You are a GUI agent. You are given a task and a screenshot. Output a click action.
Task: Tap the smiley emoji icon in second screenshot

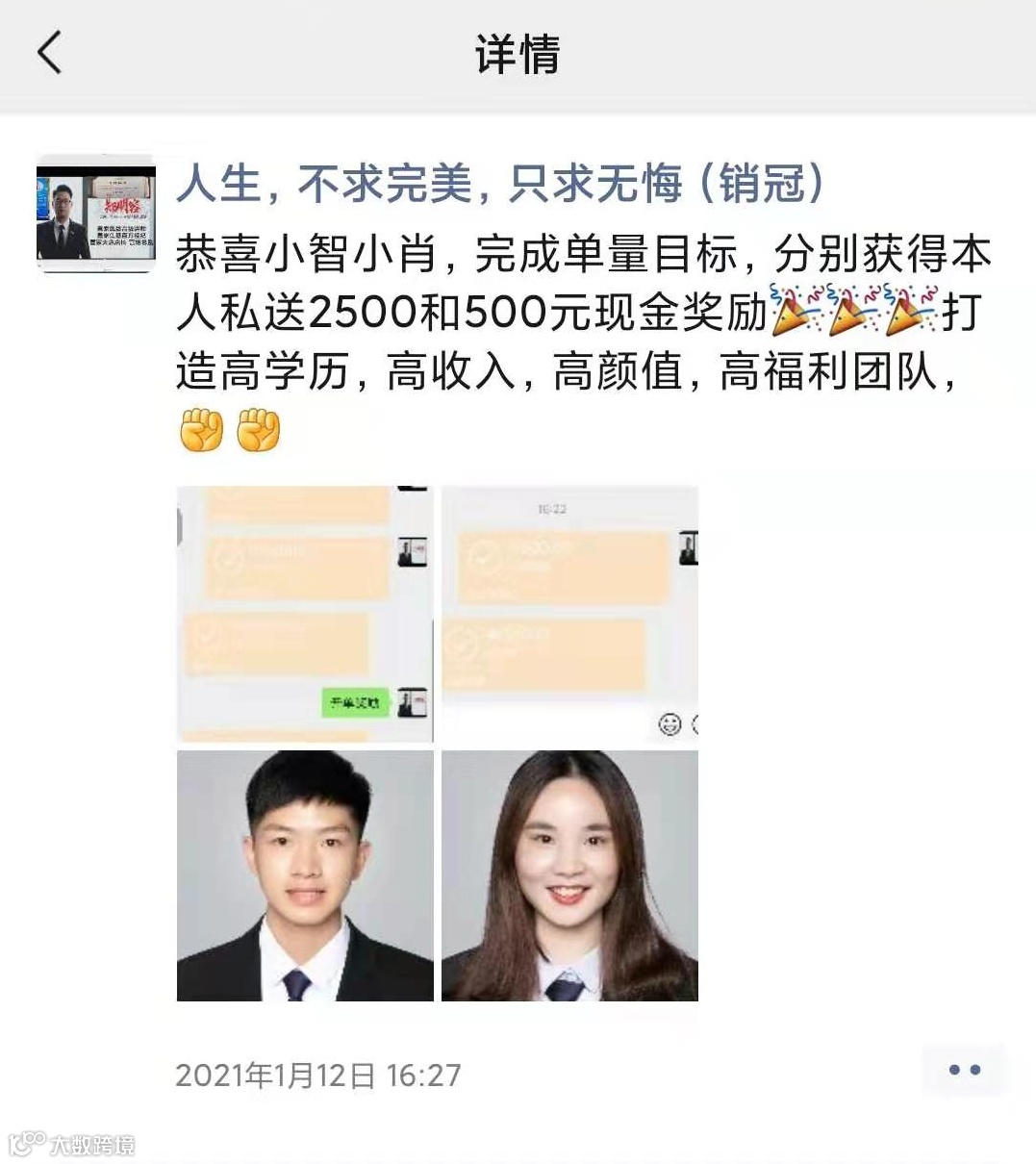[670, 723]
